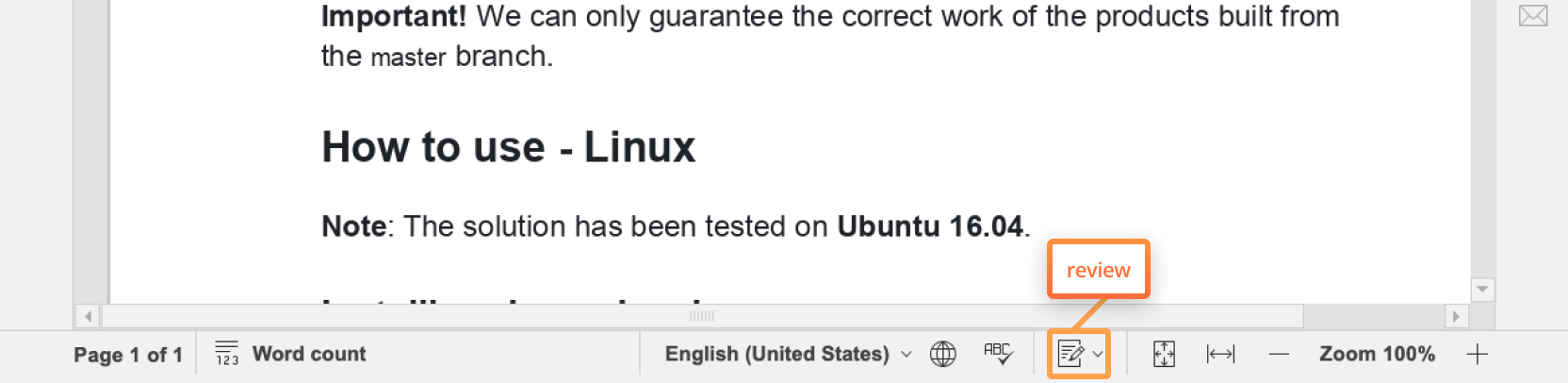Select the Fit to page icon
This screenshot has height=383, width=1568.
(x=1164, y=354)
